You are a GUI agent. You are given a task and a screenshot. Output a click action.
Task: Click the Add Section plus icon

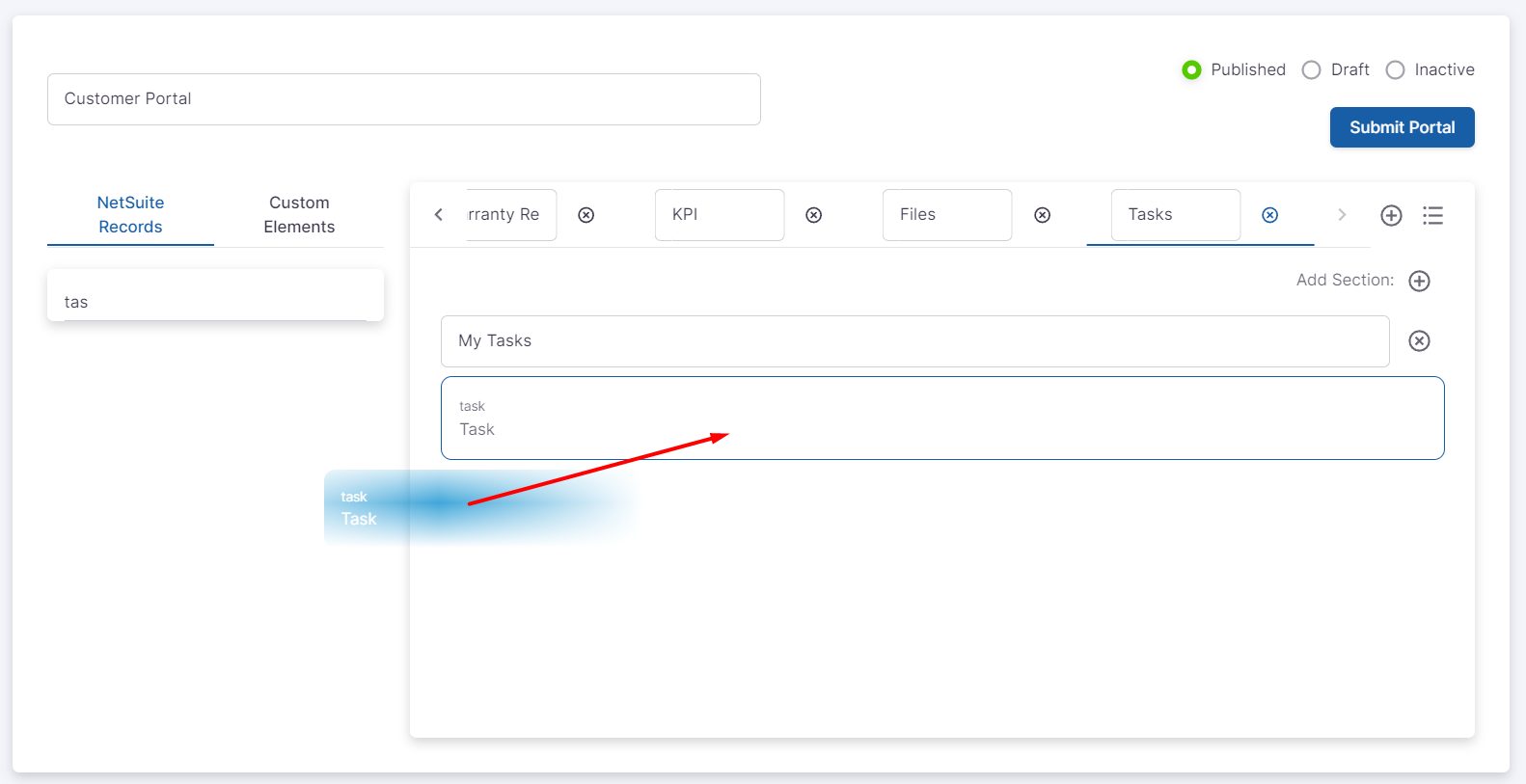point(1418,281)
